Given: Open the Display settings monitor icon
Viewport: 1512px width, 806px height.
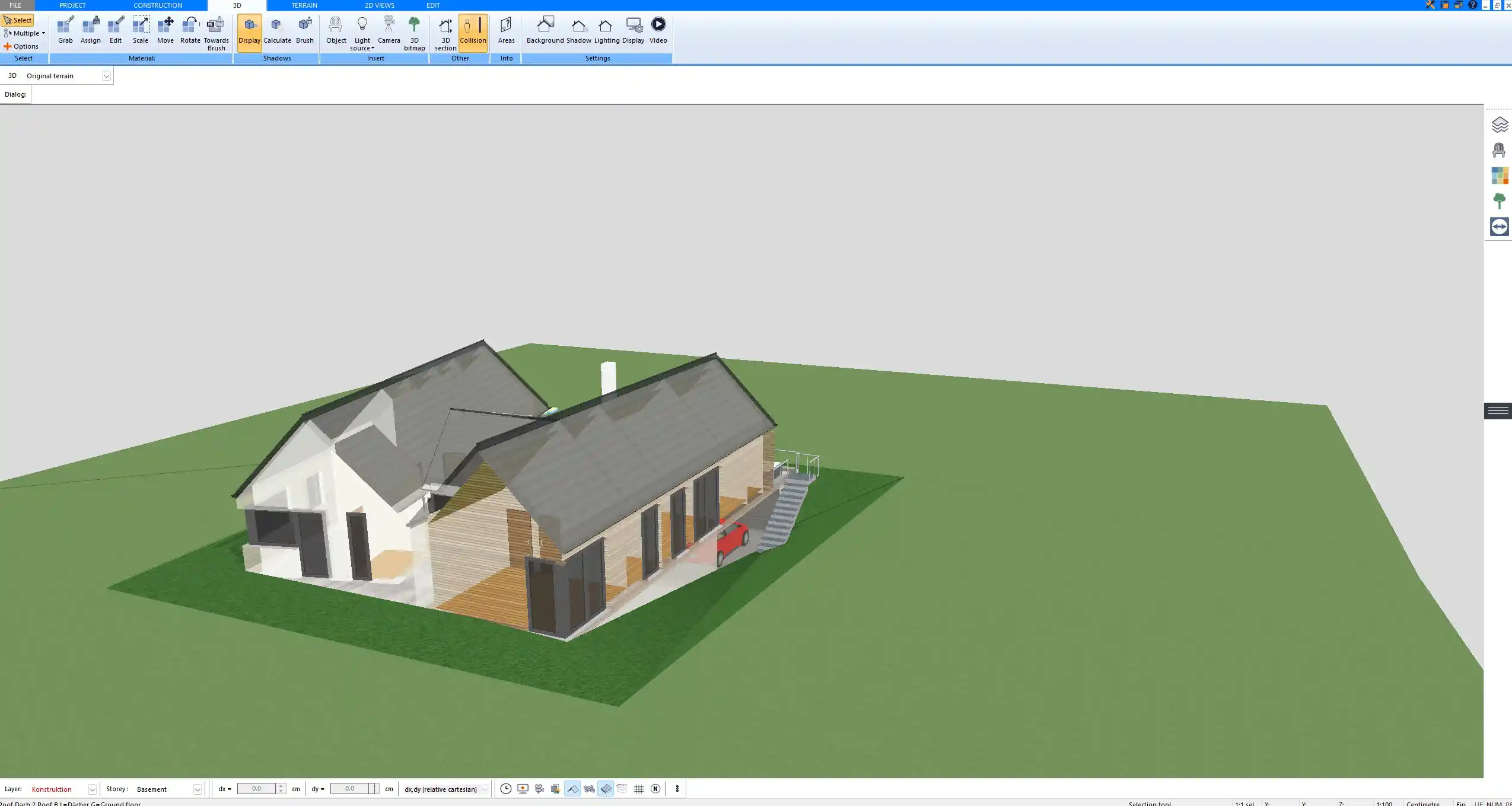Looking at the screenshot, I should 634,30.
